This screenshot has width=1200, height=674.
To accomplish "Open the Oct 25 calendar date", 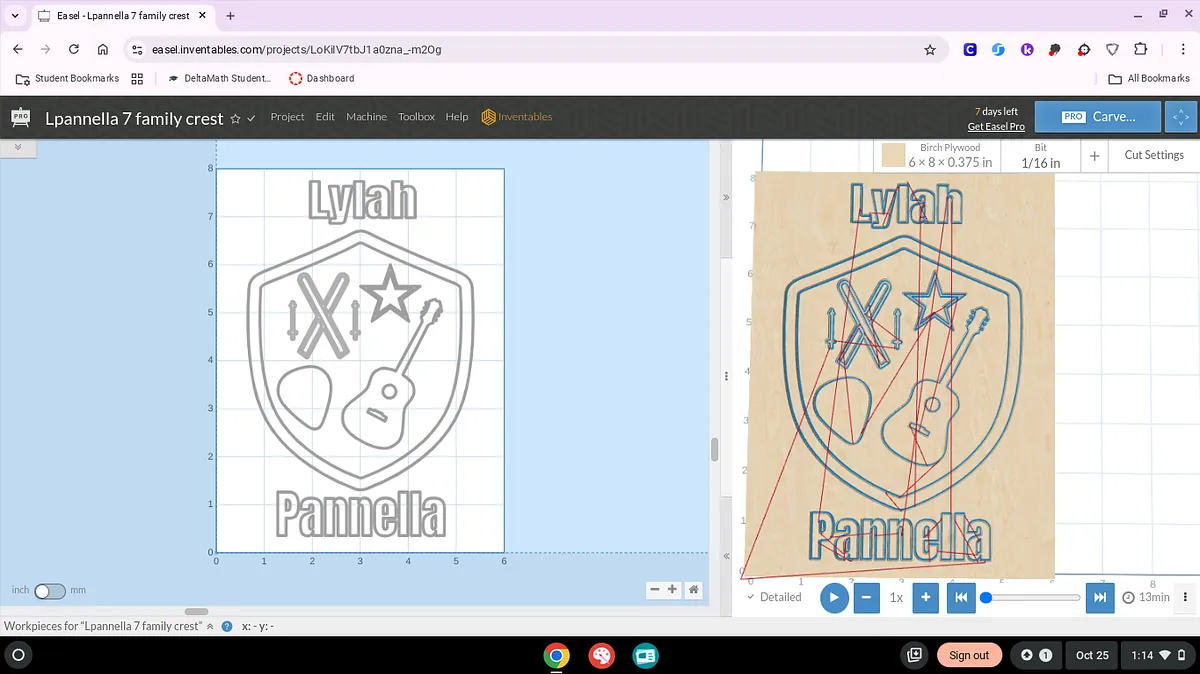I will (1092, 655).
